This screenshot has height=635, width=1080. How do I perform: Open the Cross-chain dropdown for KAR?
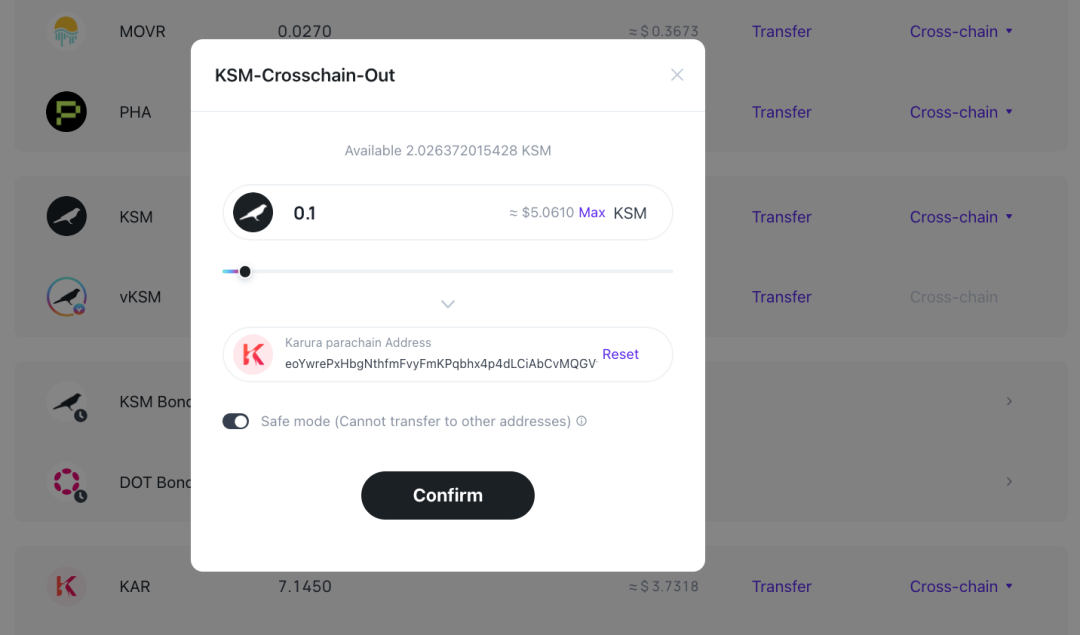click(961, 586)
